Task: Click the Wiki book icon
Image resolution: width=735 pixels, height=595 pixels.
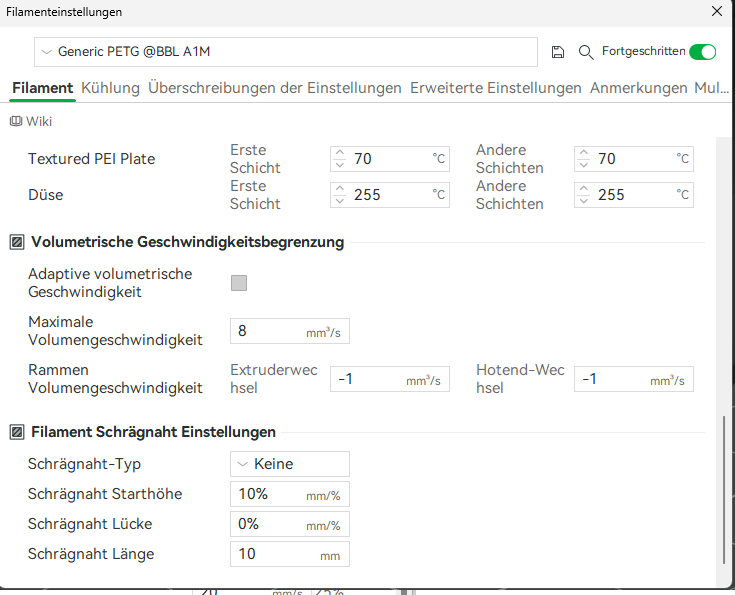Action: tap(16, 121)
